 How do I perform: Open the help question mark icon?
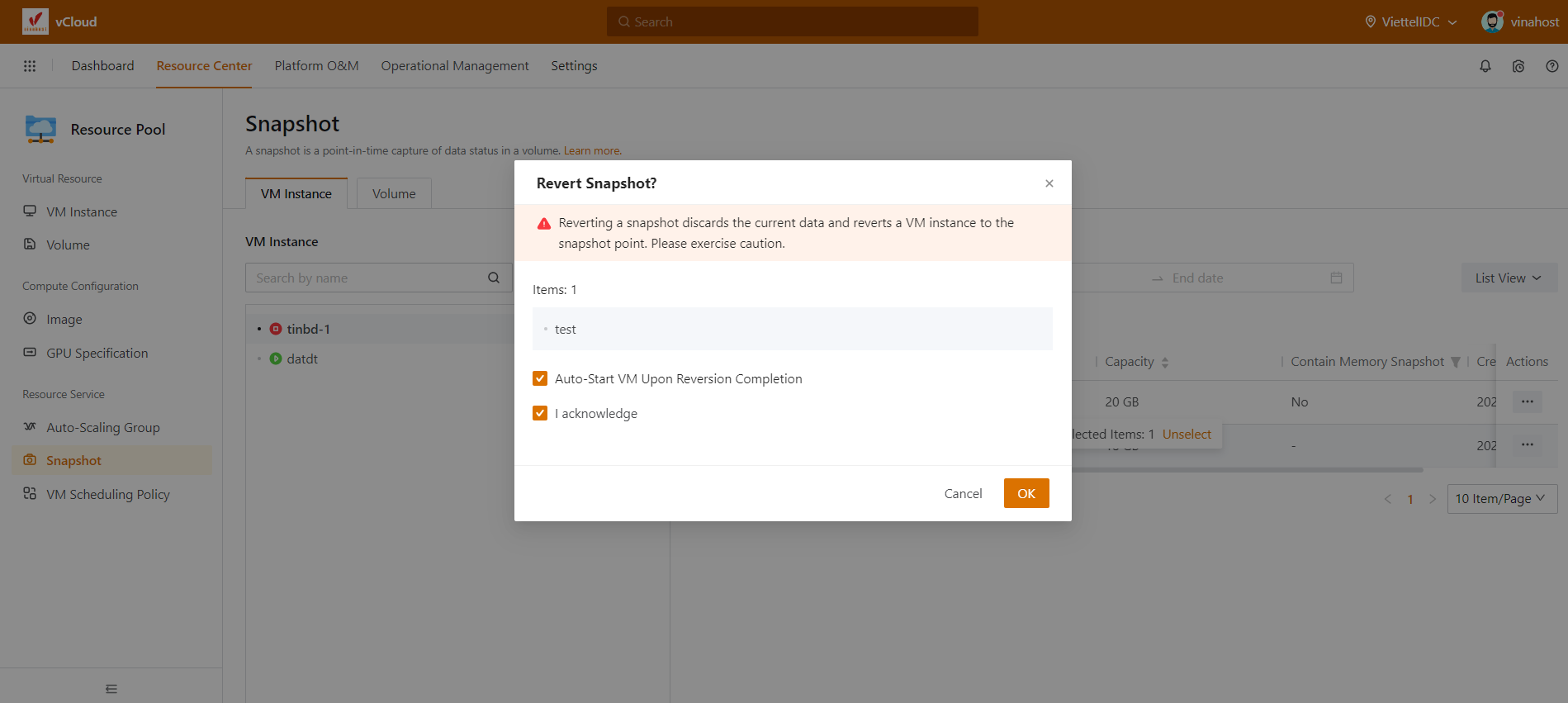click(1551, 66)
